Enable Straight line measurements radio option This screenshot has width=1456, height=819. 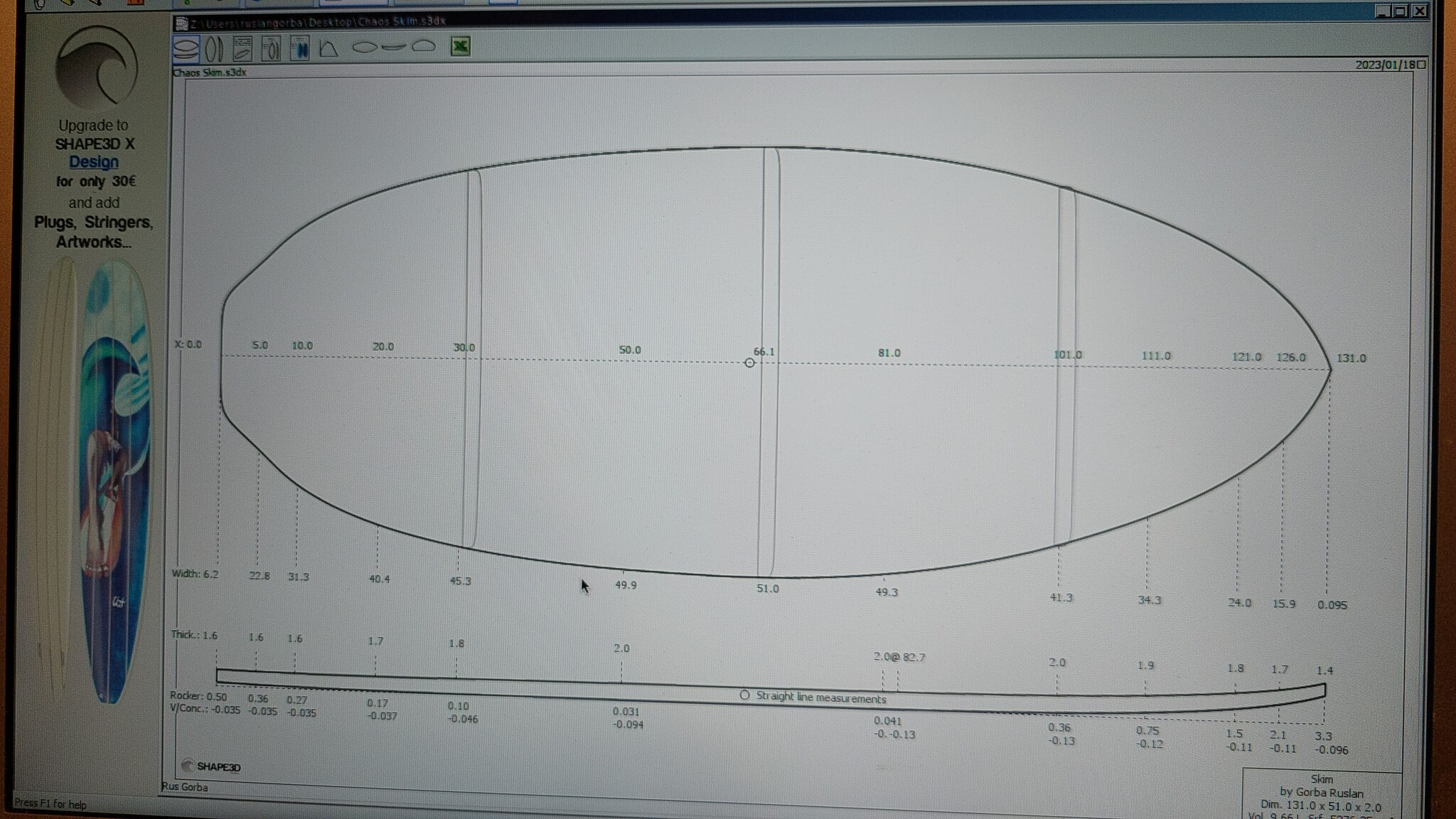[x=744, y=695]
